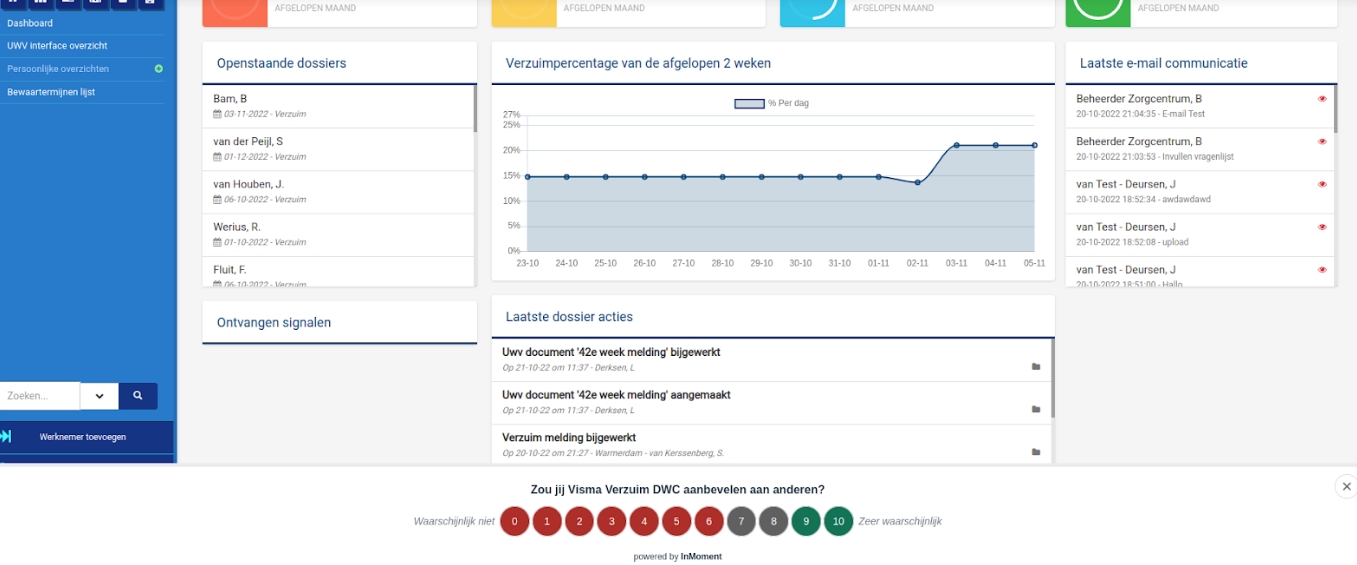Open the Verzuim melding bijgewerkt action
The height and width of the screenshot is (565, 1357).
pyautogui.click(x=772, y=445)
